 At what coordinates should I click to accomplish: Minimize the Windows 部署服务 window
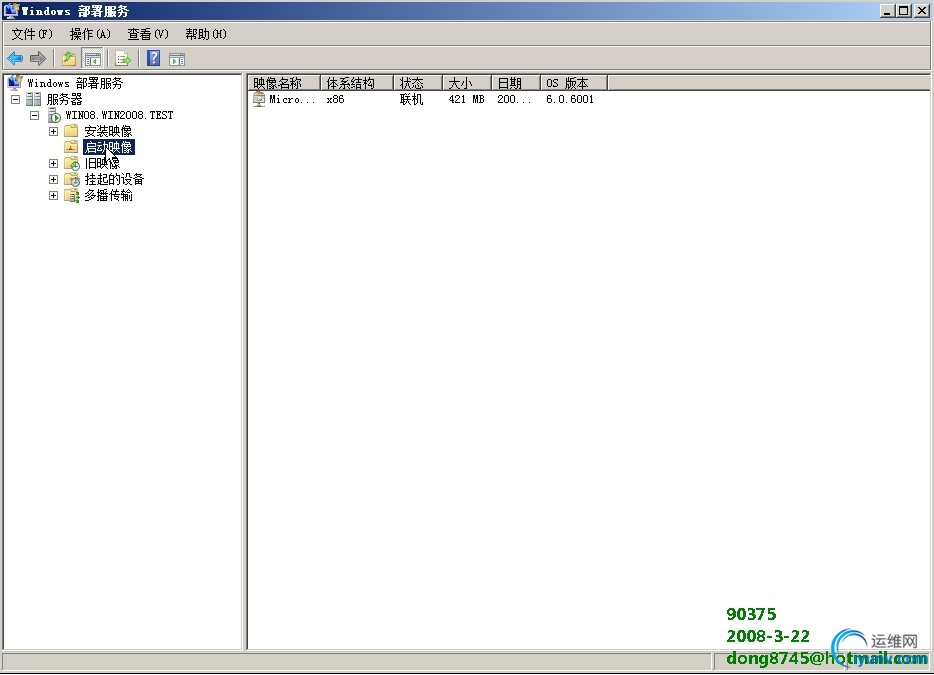click(888, 11)
